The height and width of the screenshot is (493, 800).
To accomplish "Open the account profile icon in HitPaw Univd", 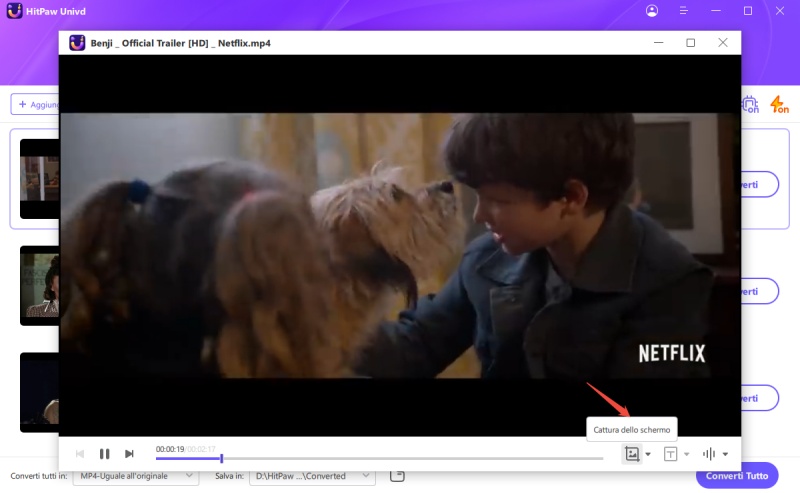I will (x=652, y=11).
